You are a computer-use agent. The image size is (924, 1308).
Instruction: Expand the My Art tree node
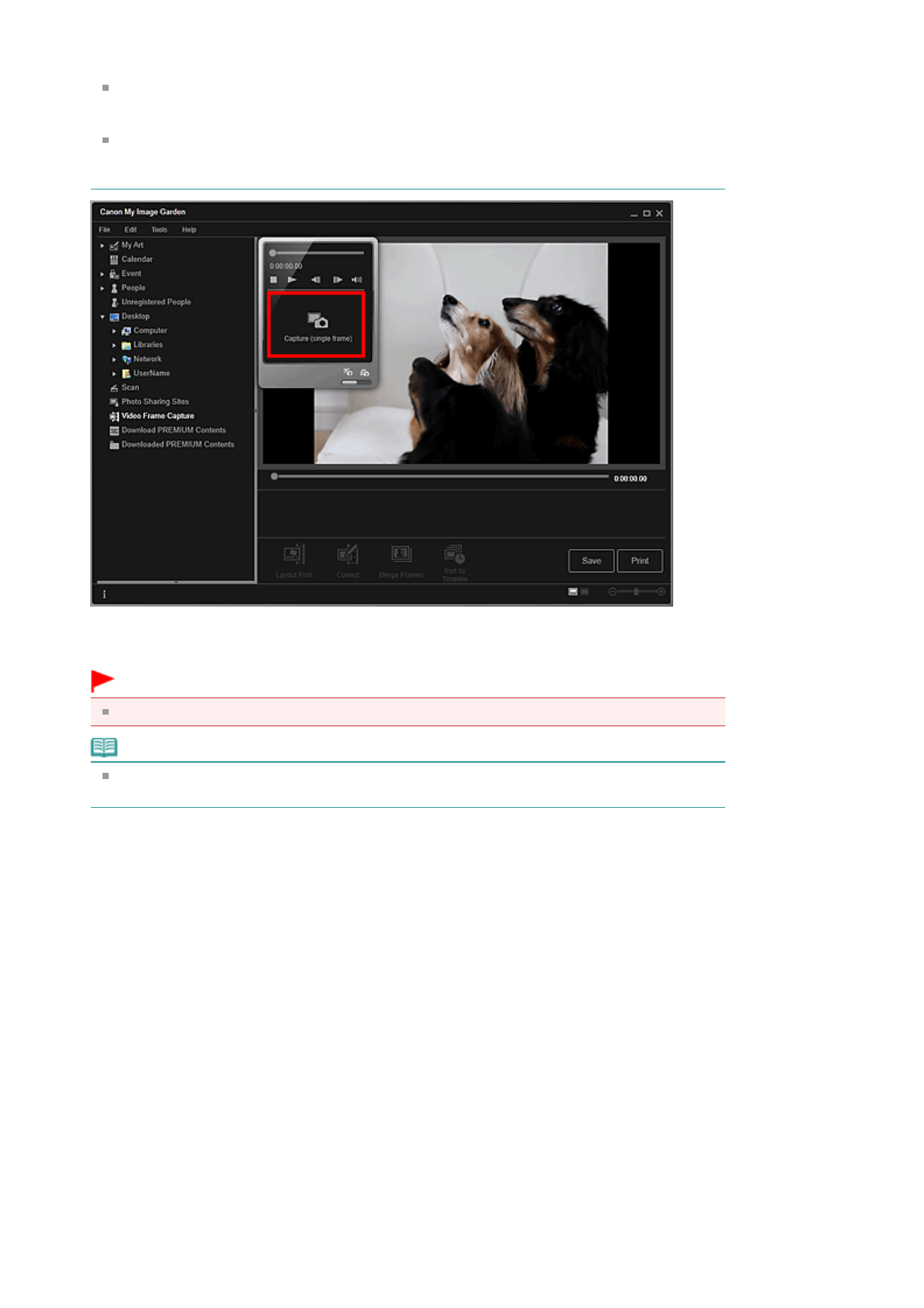(102, 245)
